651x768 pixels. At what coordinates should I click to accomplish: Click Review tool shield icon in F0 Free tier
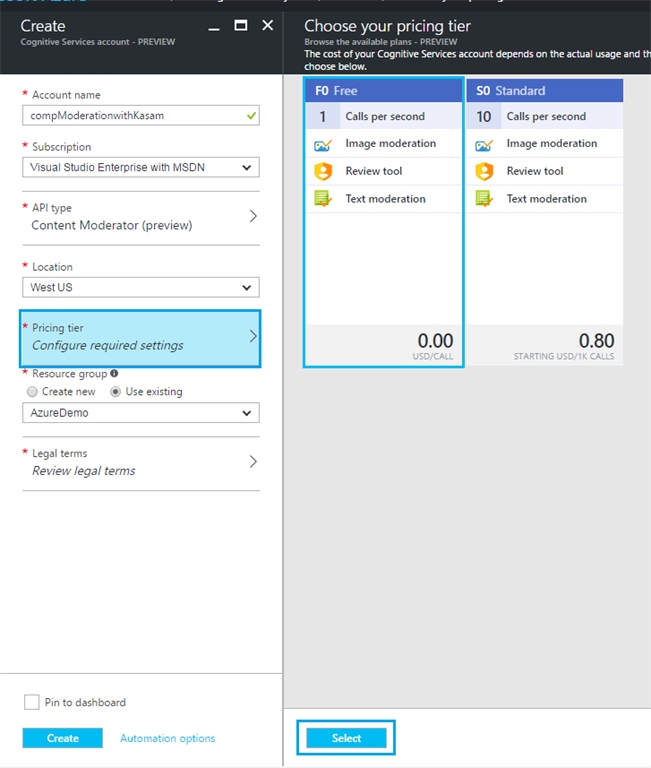pyautogui.click(x=323, y=171)
